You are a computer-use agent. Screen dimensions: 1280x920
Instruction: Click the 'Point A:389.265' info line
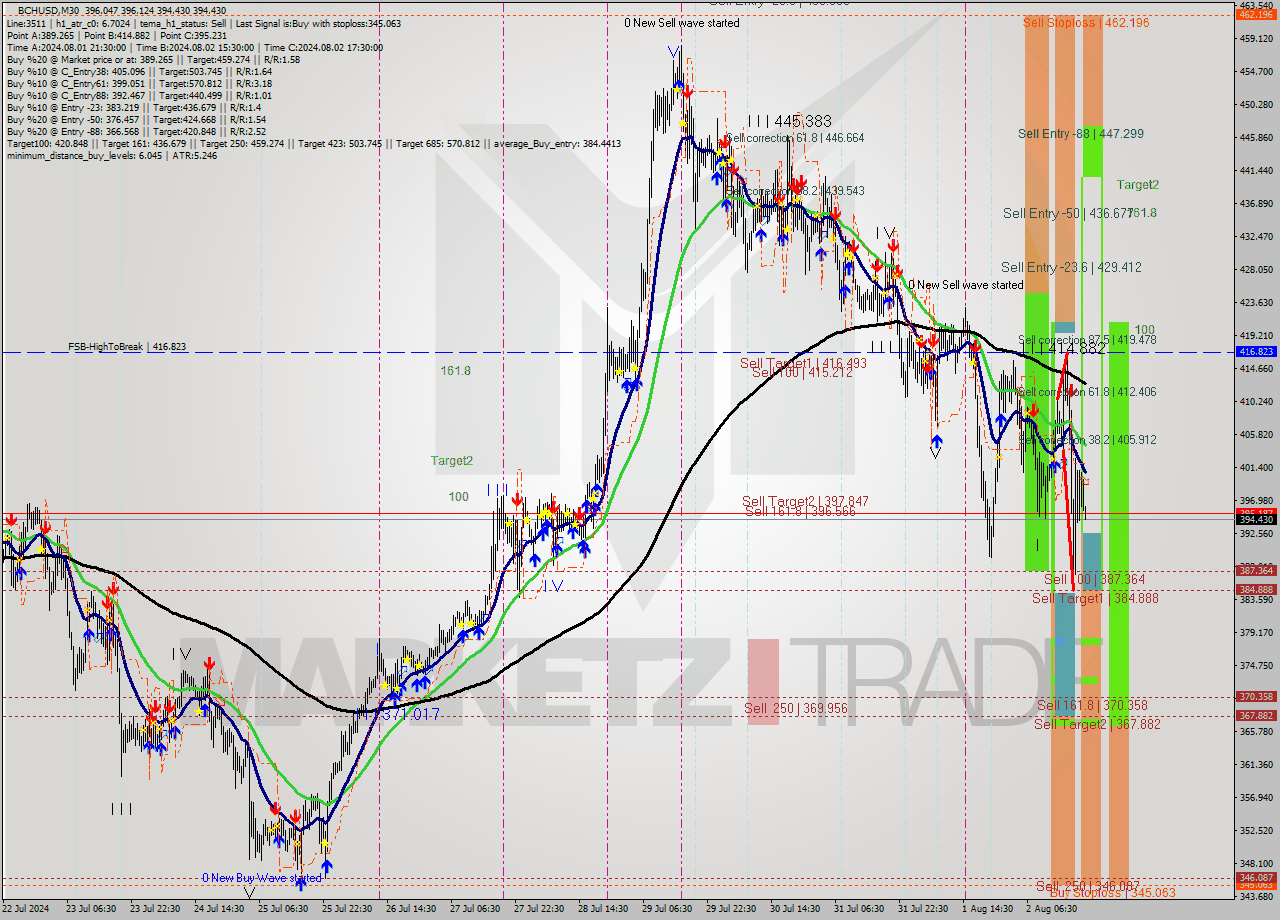click(x=117, y=35)
